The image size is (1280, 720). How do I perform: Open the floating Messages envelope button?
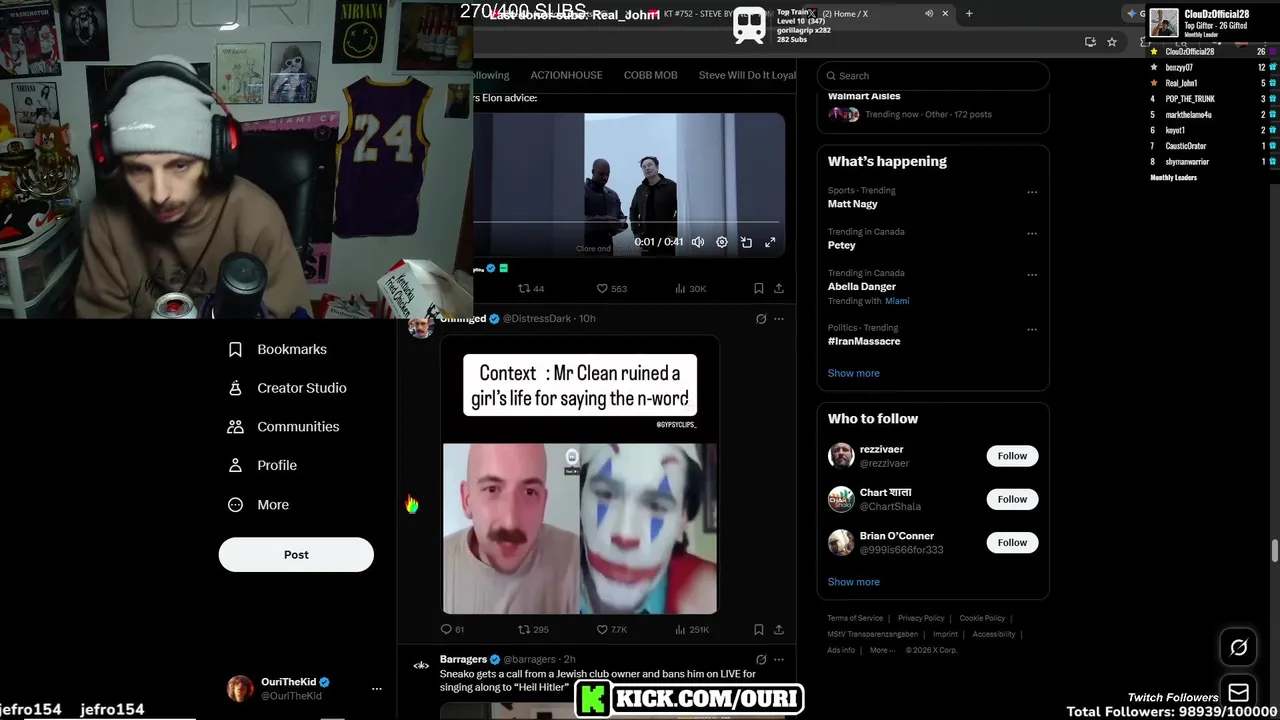click(1238, 693)
